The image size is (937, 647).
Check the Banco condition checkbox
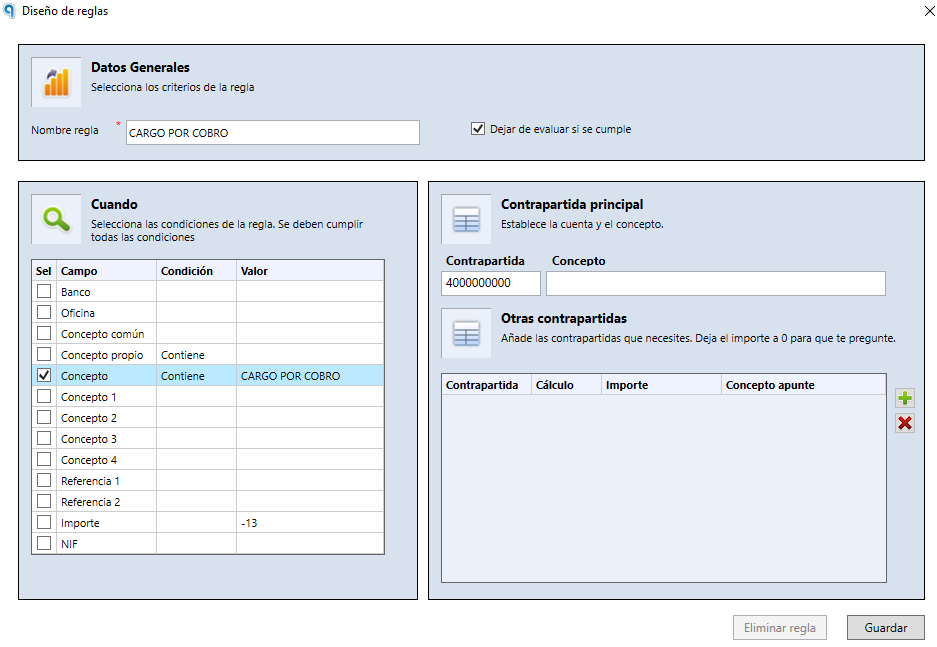[x=44, y=291]
